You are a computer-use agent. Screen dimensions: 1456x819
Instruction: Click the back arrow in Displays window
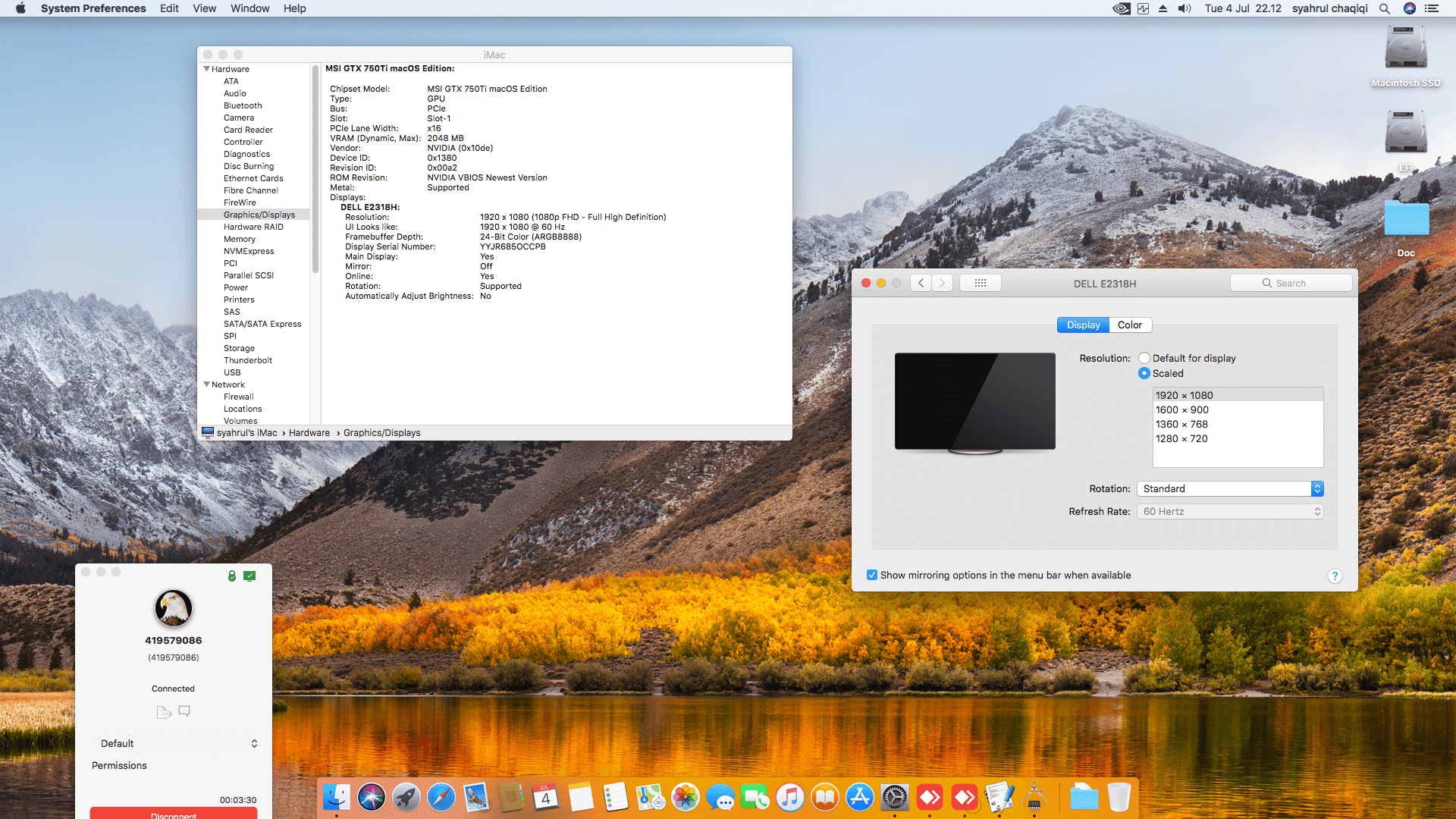click(x=921, y=283)
